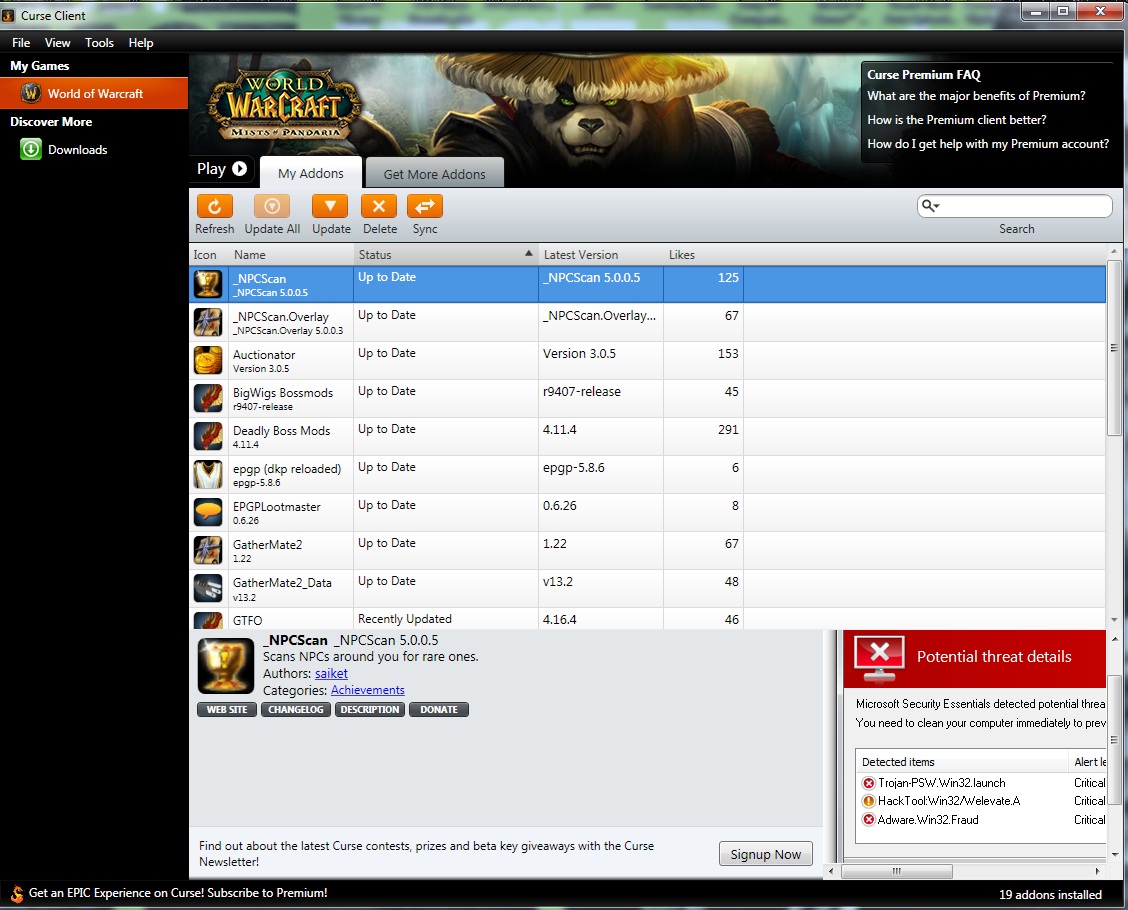Image resolution: width=1128 pixels, height=910 pixels.
Task: Open the CHANGELOG for _NPCScan
Action: [x=296, y=709]
